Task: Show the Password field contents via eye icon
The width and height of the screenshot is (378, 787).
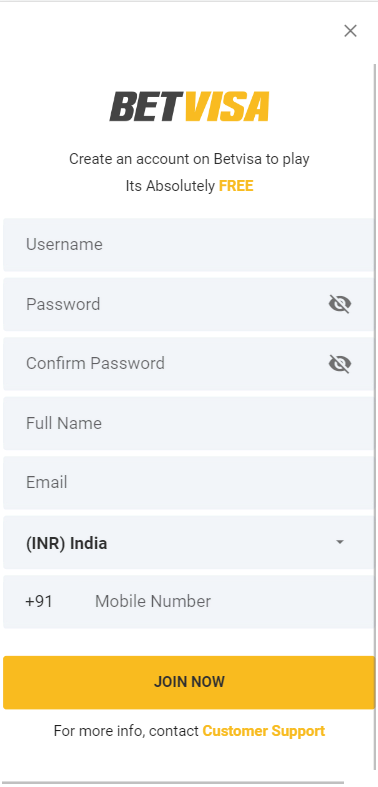Action: tap(340, 304)
